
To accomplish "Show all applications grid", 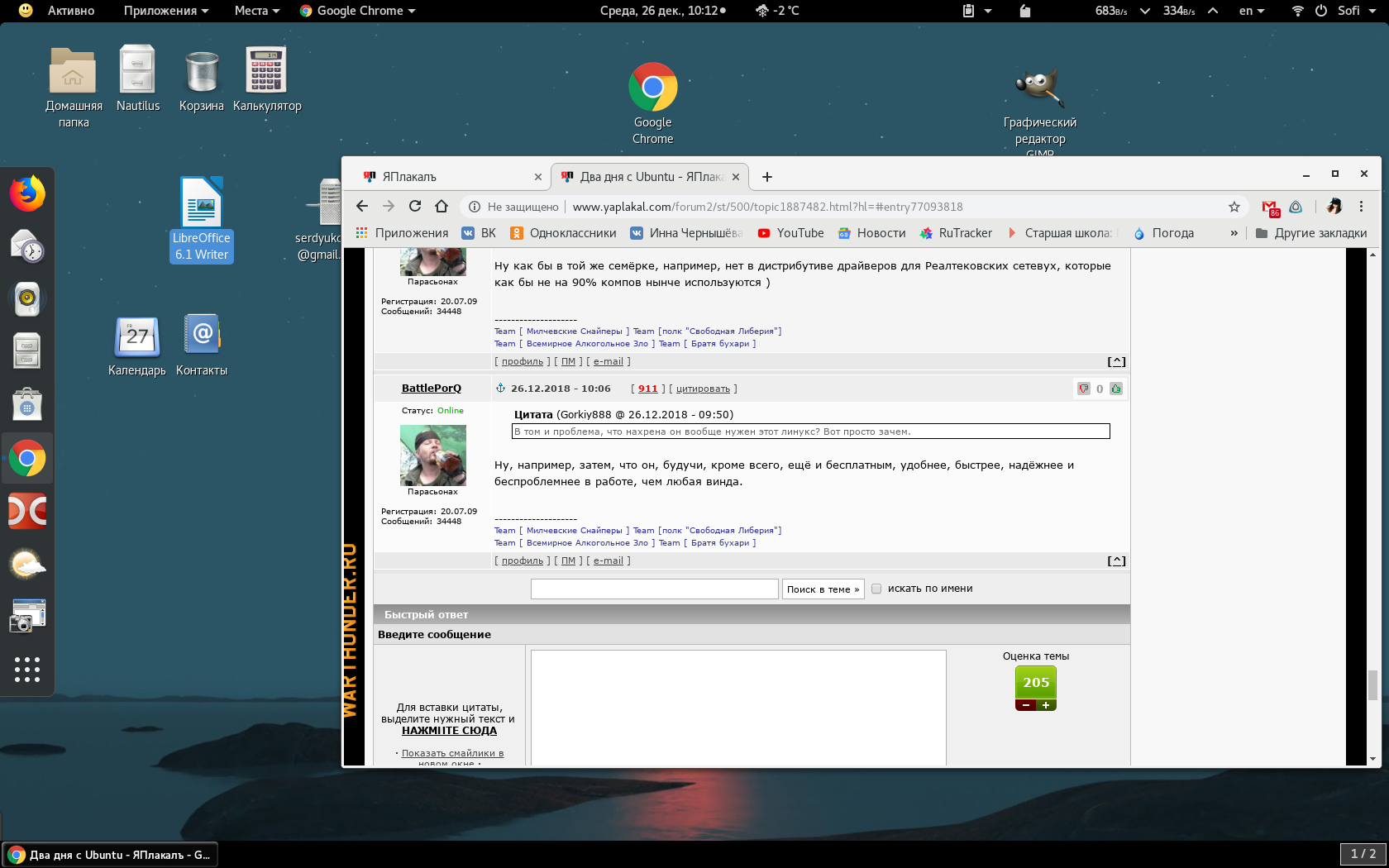I will coord(27,670).
